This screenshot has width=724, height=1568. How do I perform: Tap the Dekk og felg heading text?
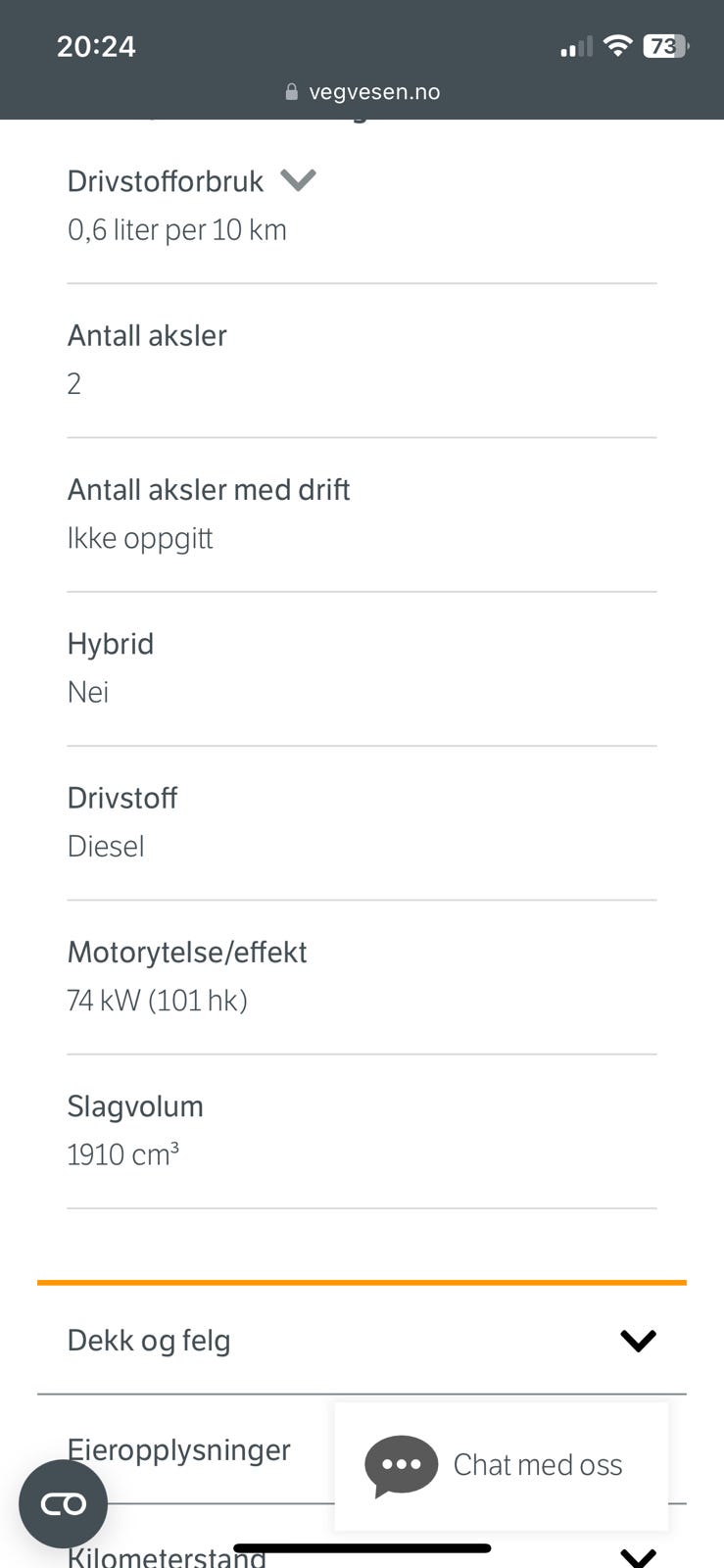pyautogui.click(x=149, y=1341)
